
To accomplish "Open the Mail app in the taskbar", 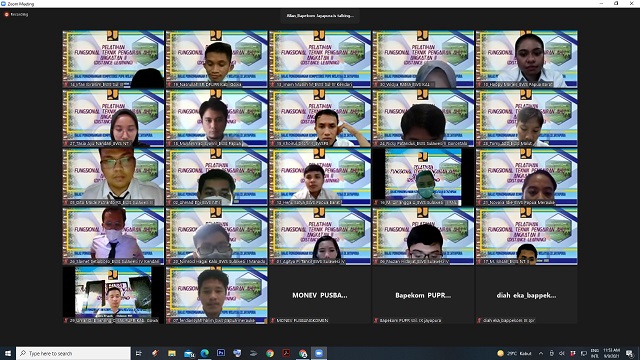I will coord(189,353).
